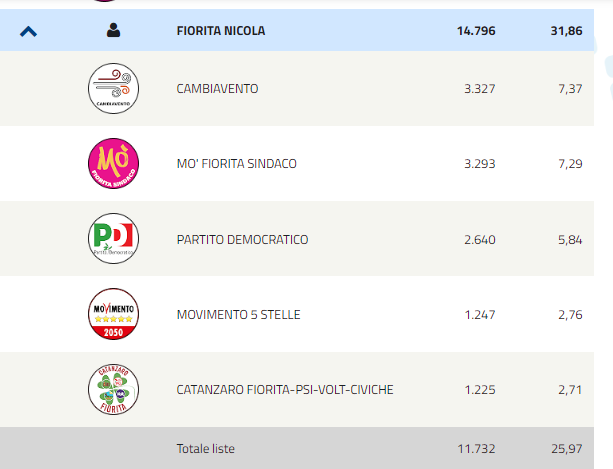Click the pink Mo' Fiorita Sindaco logo

pyautogui.click(x=113, y=163)
